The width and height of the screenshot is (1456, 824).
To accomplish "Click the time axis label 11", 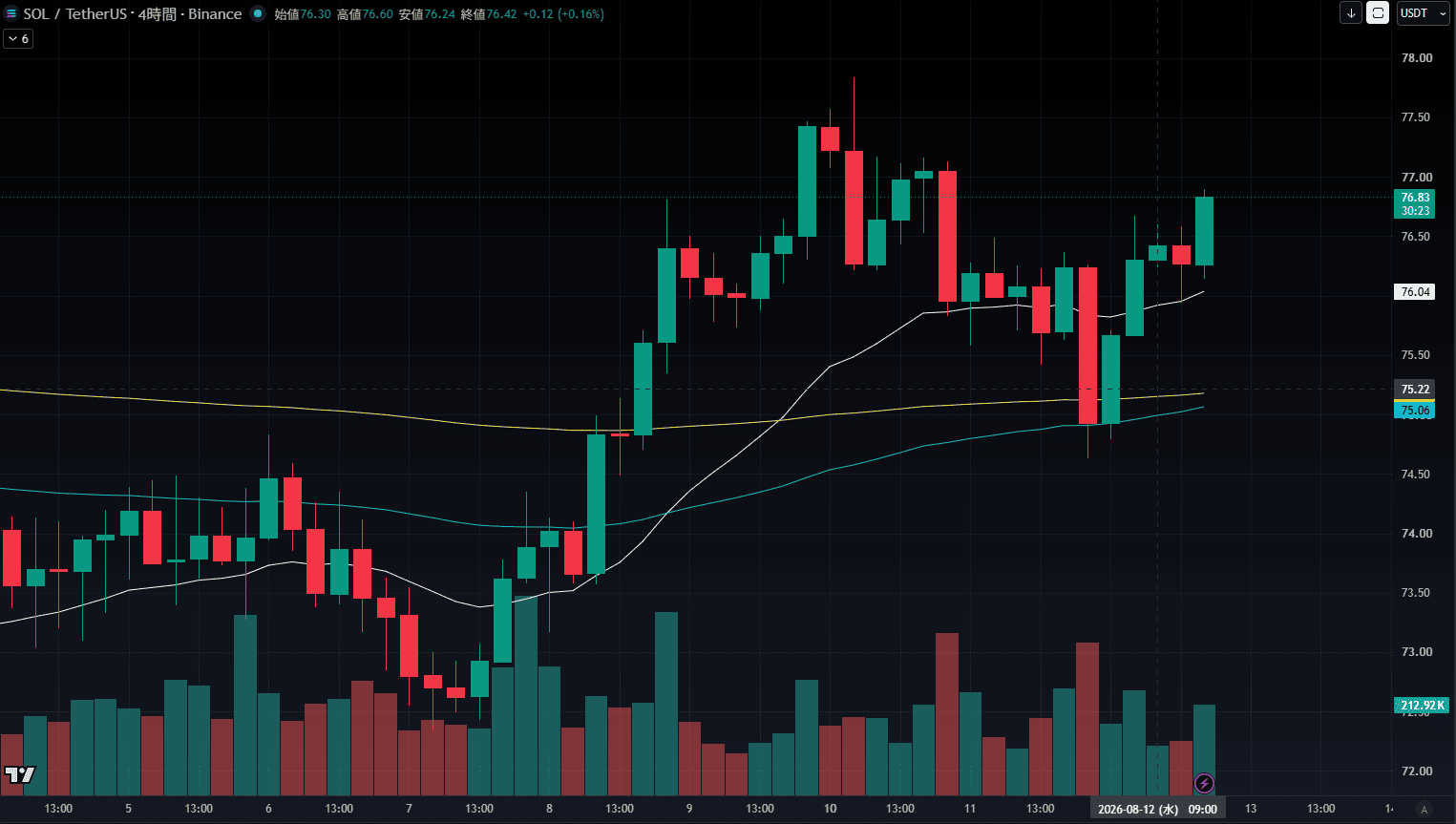I will [x=970, y=809].
